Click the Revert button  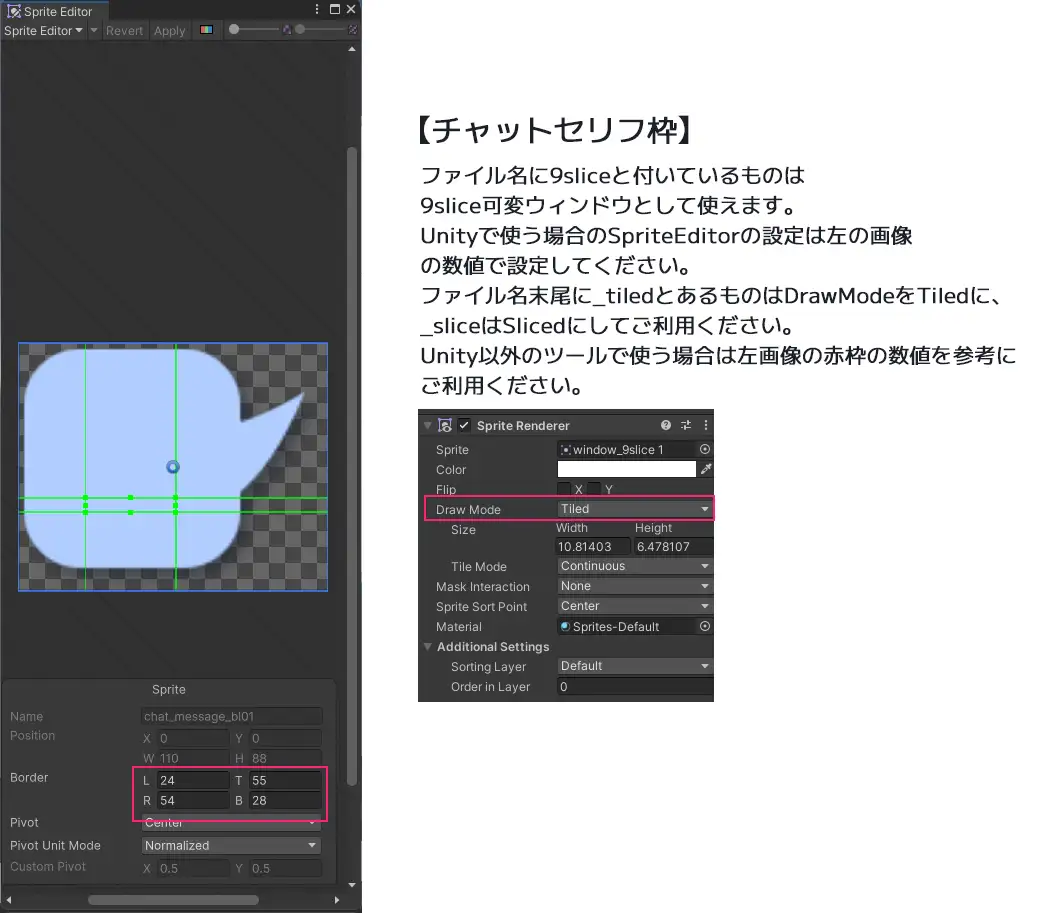click(x=124, y=30)
